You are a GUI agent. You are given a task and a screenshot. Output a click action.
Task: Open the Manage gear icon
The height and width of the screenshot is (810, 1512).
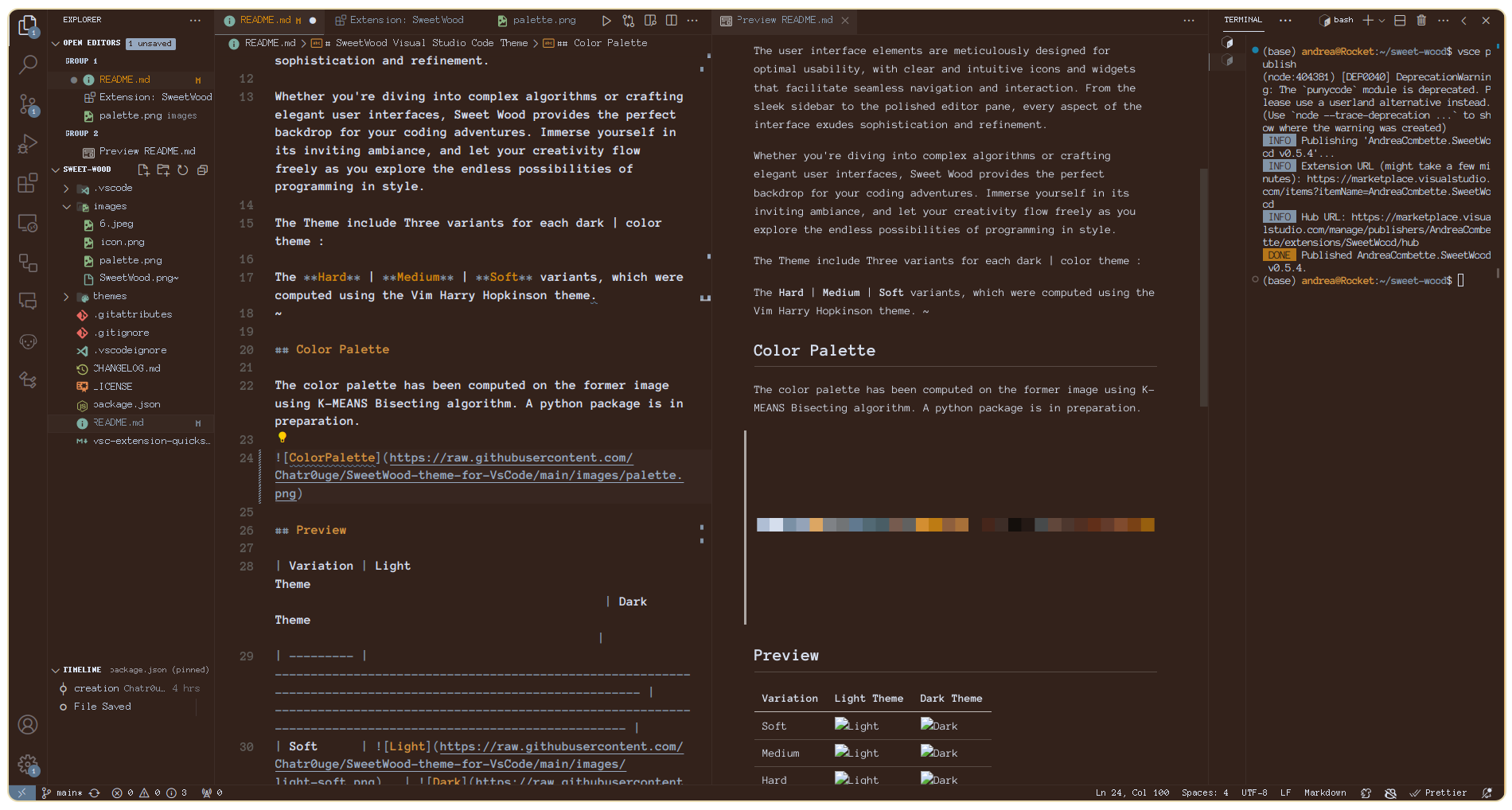click(28, 765)
